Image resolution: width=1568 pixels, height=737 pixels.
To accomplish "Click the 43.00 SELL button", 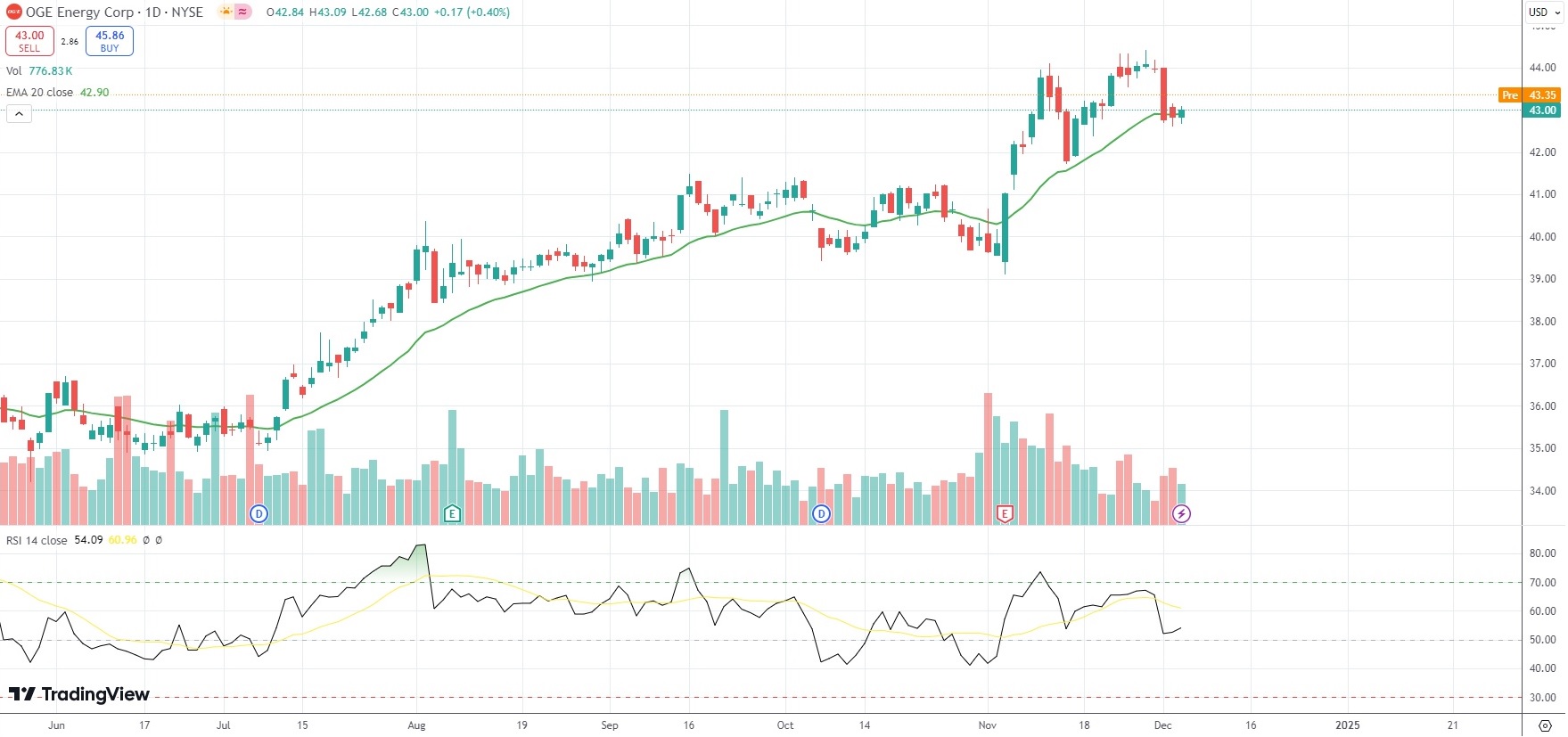I will 29,41.
